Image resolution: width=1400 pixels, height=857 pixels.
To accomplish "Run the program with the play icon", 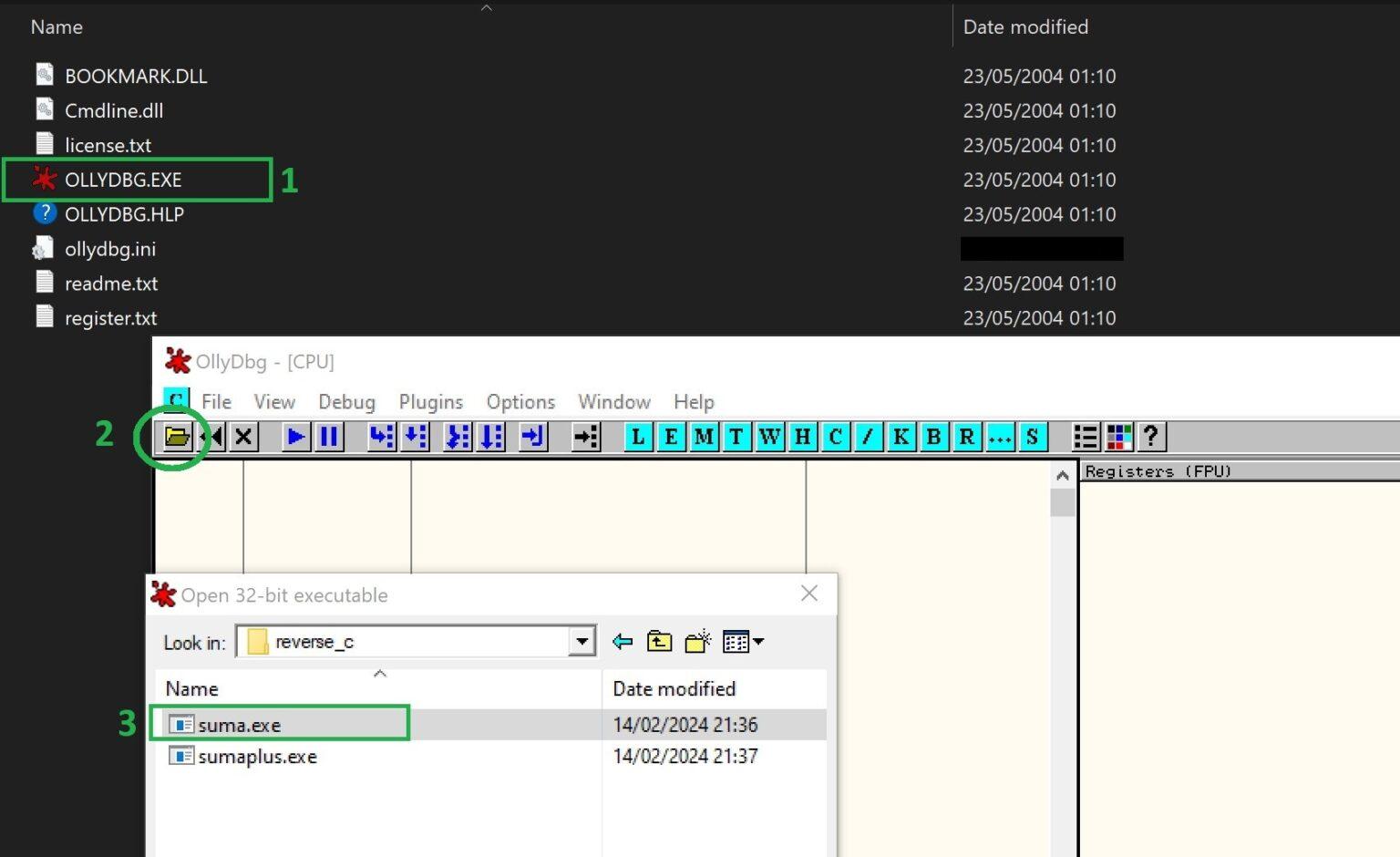I will 295,437.
